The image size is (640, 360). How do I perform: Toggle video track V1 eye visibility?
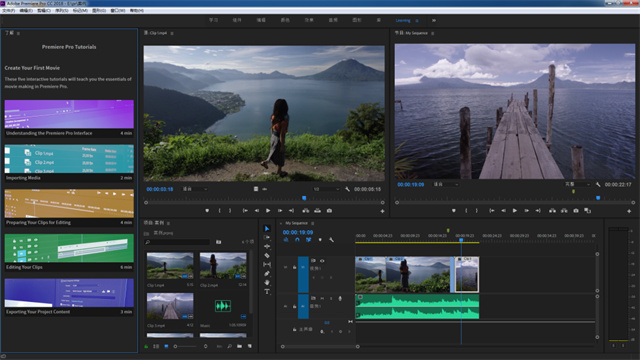click(322, 260)
